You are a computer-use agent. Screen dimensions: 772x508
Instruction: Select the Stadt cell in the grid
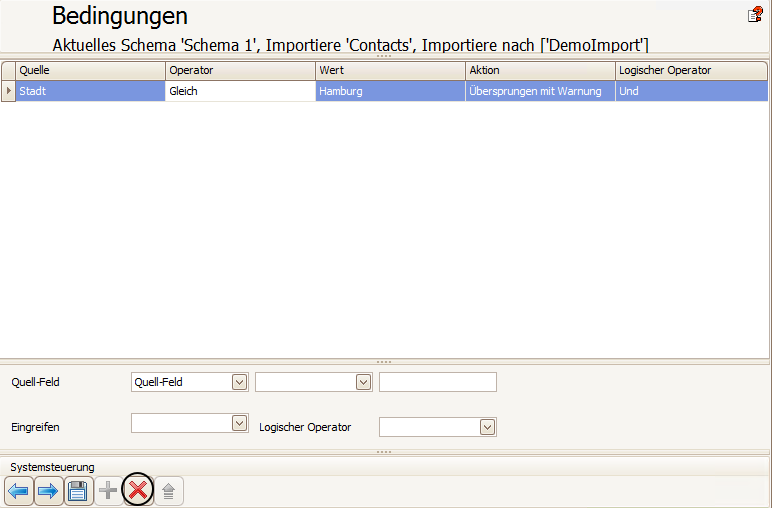click(90, 91)
